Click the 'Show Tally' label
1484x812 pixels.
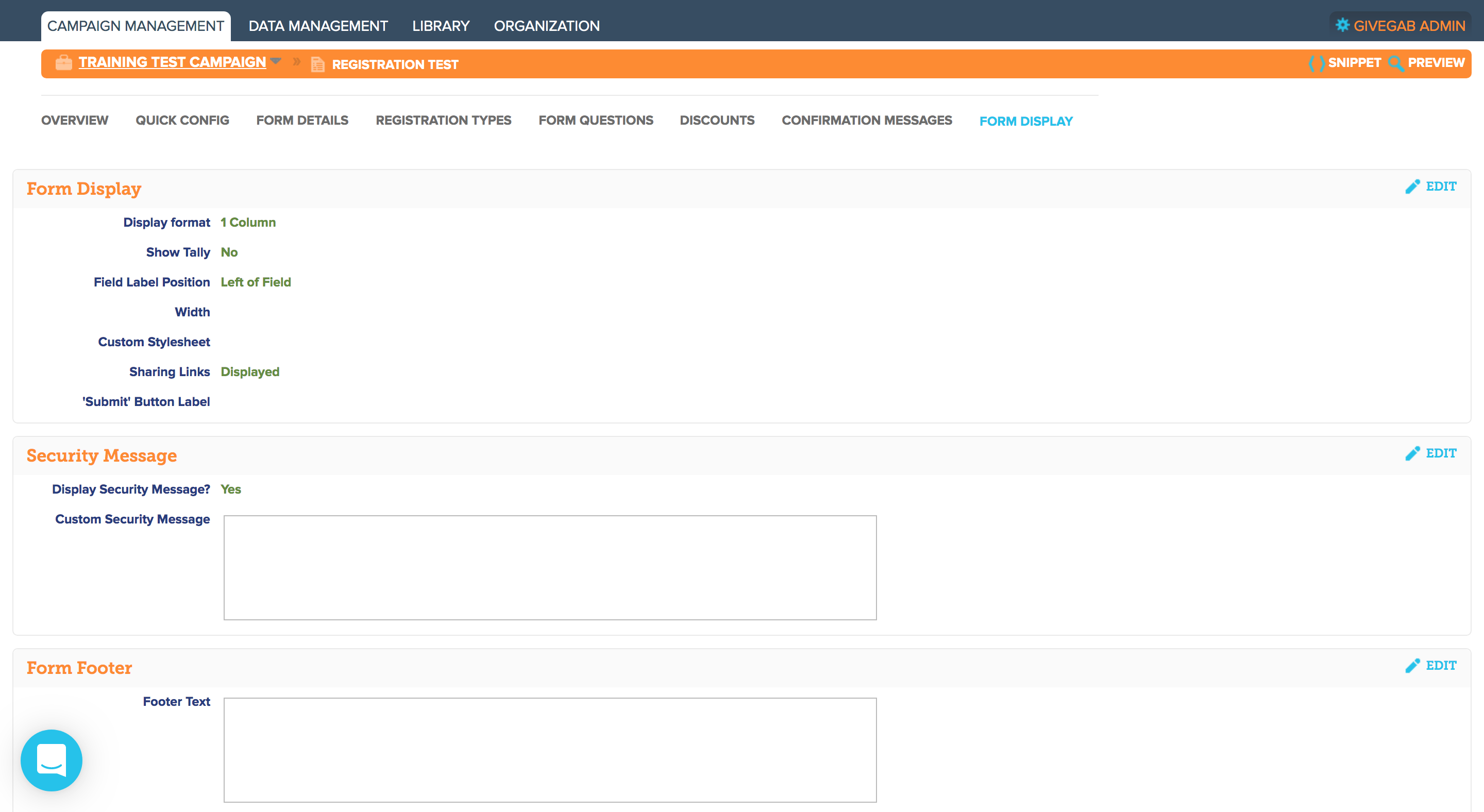[x=178, y=253]
